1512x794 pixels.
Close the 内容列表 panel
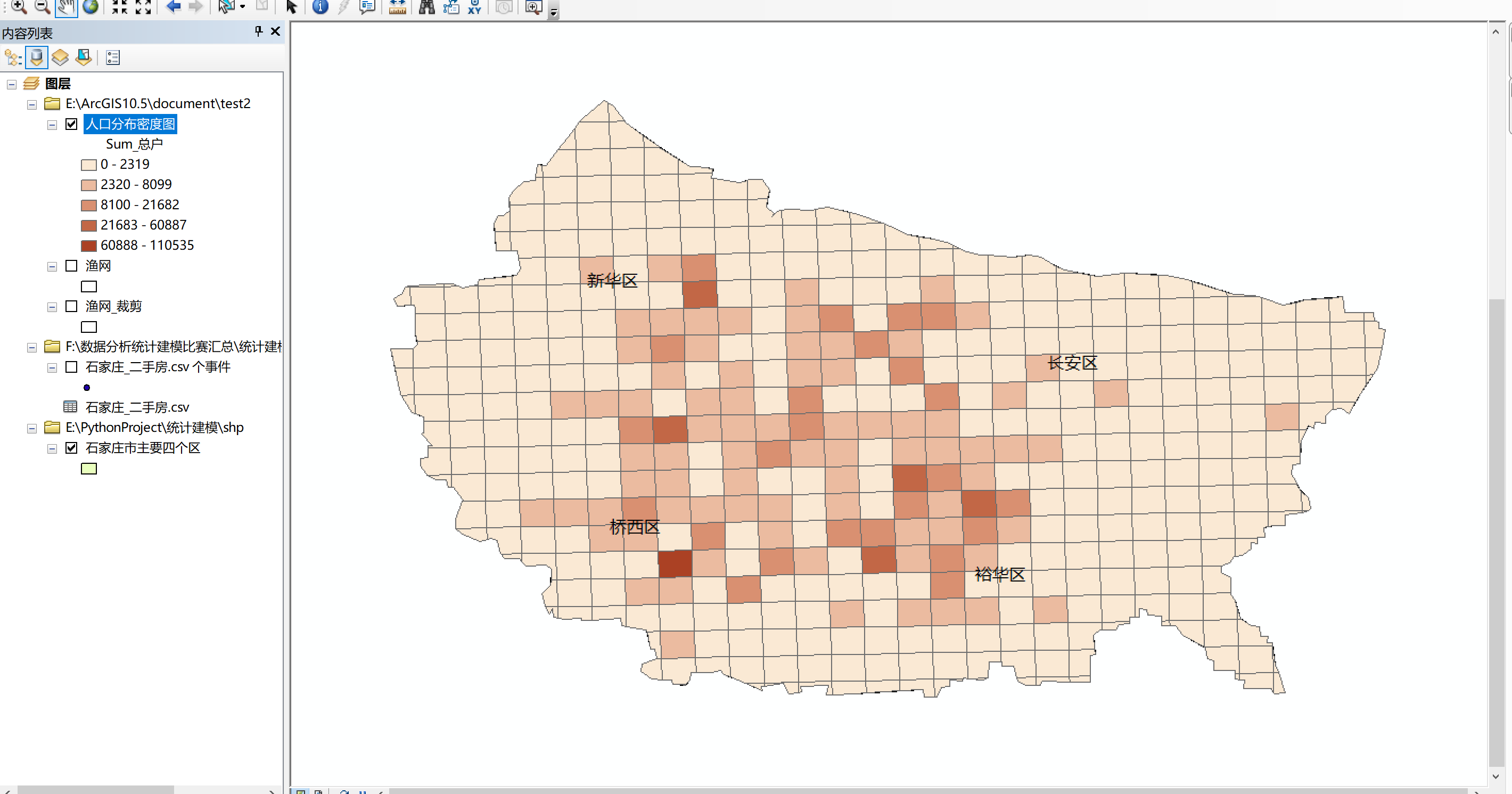click(275, 31)
